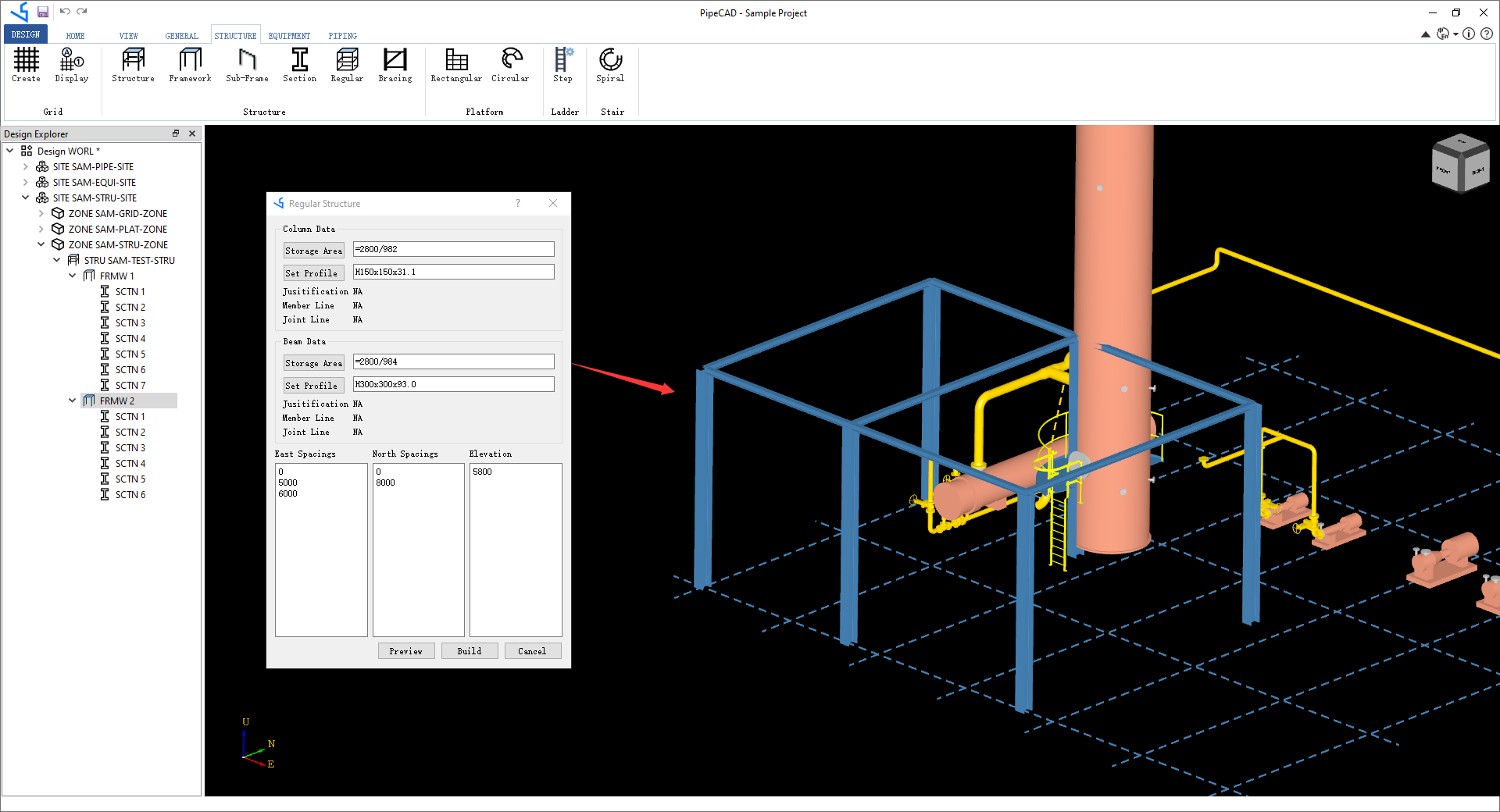Open the Bracing tool
Screen dimensions: 1500x812
pos(395,66)
